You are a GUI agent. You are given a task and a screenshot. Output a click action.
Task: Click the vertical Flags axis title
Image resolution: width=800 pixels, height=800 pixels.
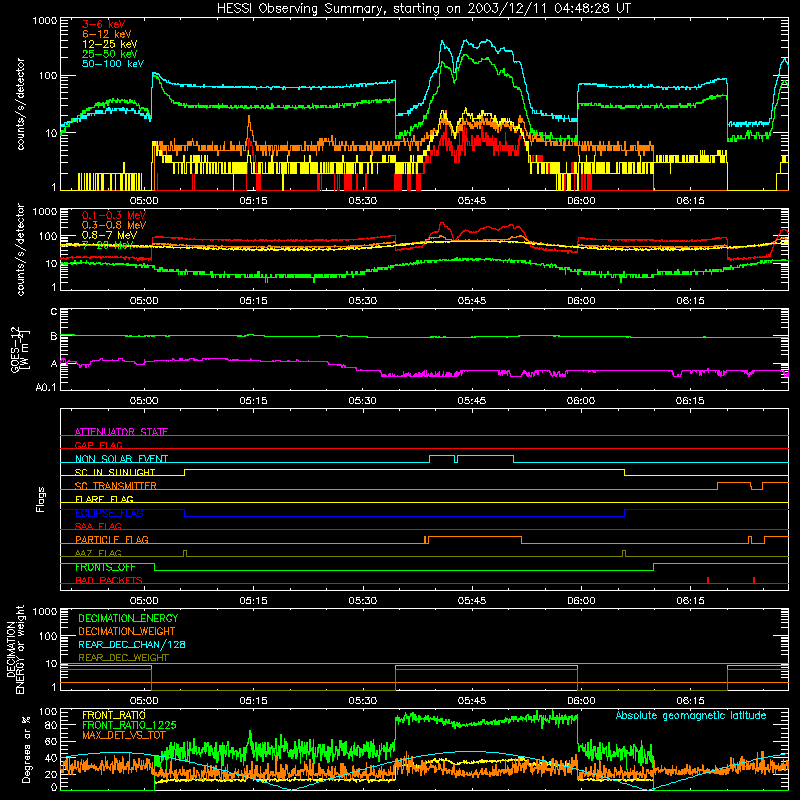[x=41, y=499]
